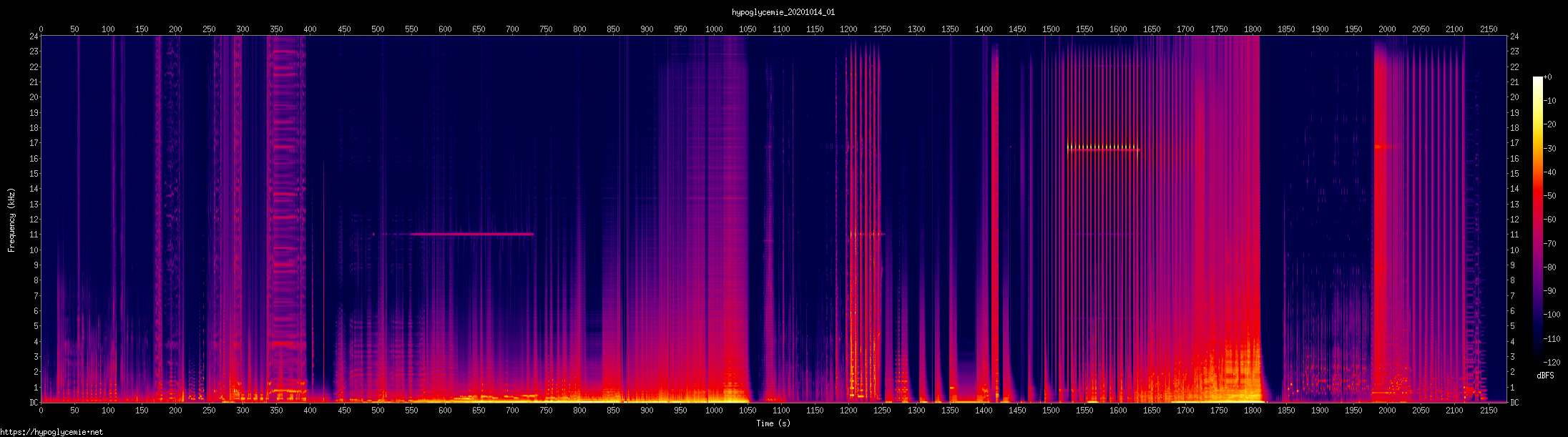Click the +0 mark on the dBFS color scale
This screenshot has height=437, width=1568.
click(1547, 77)
